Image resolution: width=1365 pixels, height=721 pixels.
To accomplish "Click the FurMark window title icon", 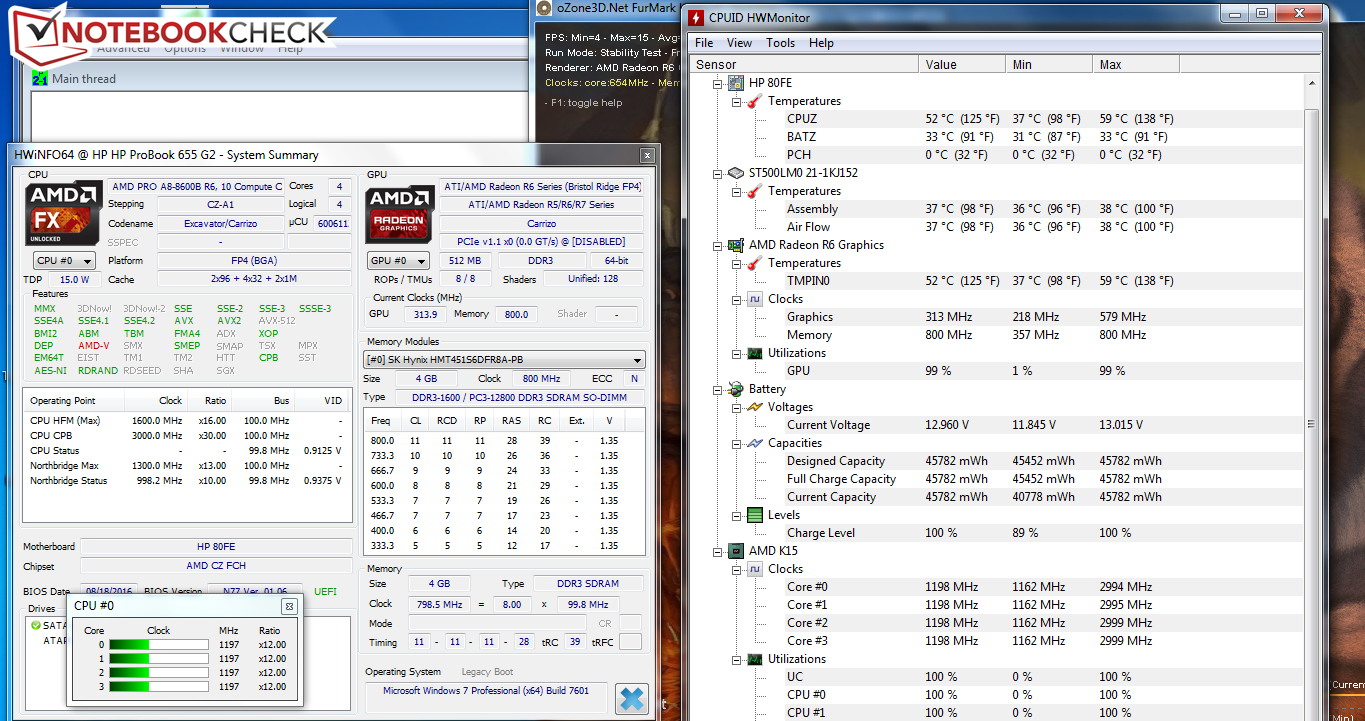I will [x=543, y=8].
